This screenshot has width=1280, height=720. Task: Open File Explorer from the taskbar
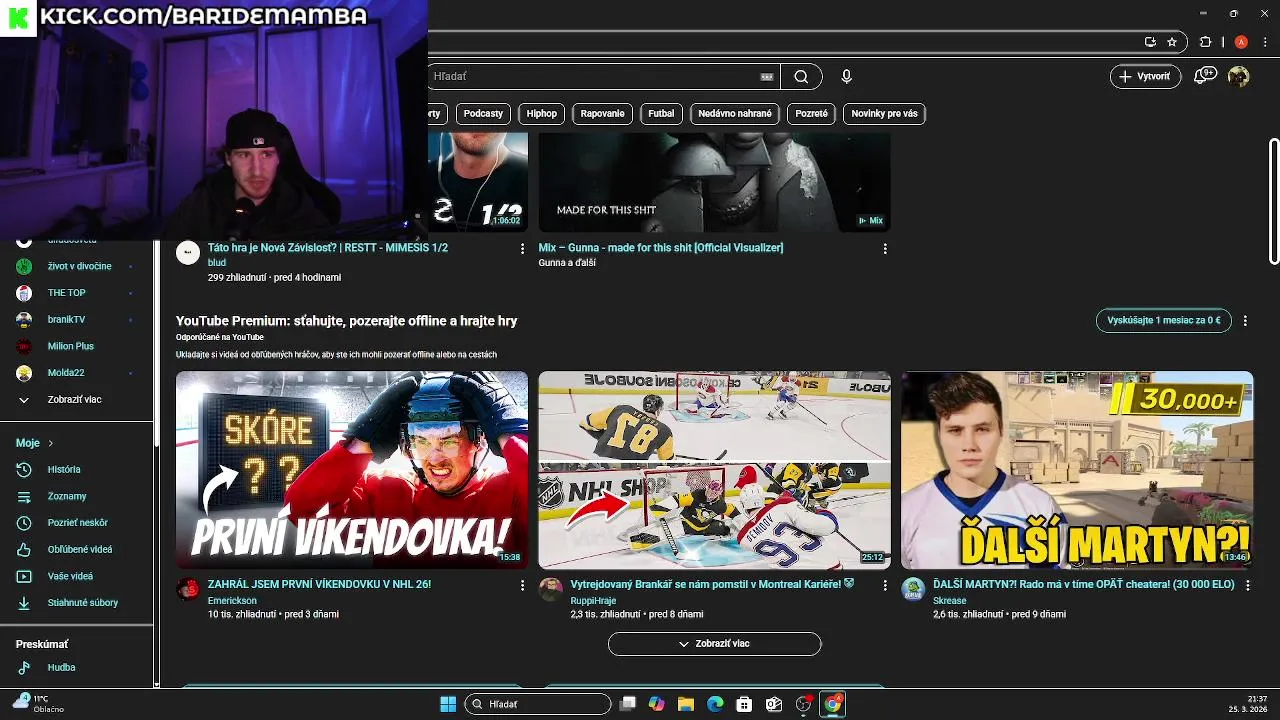[686, 704]
